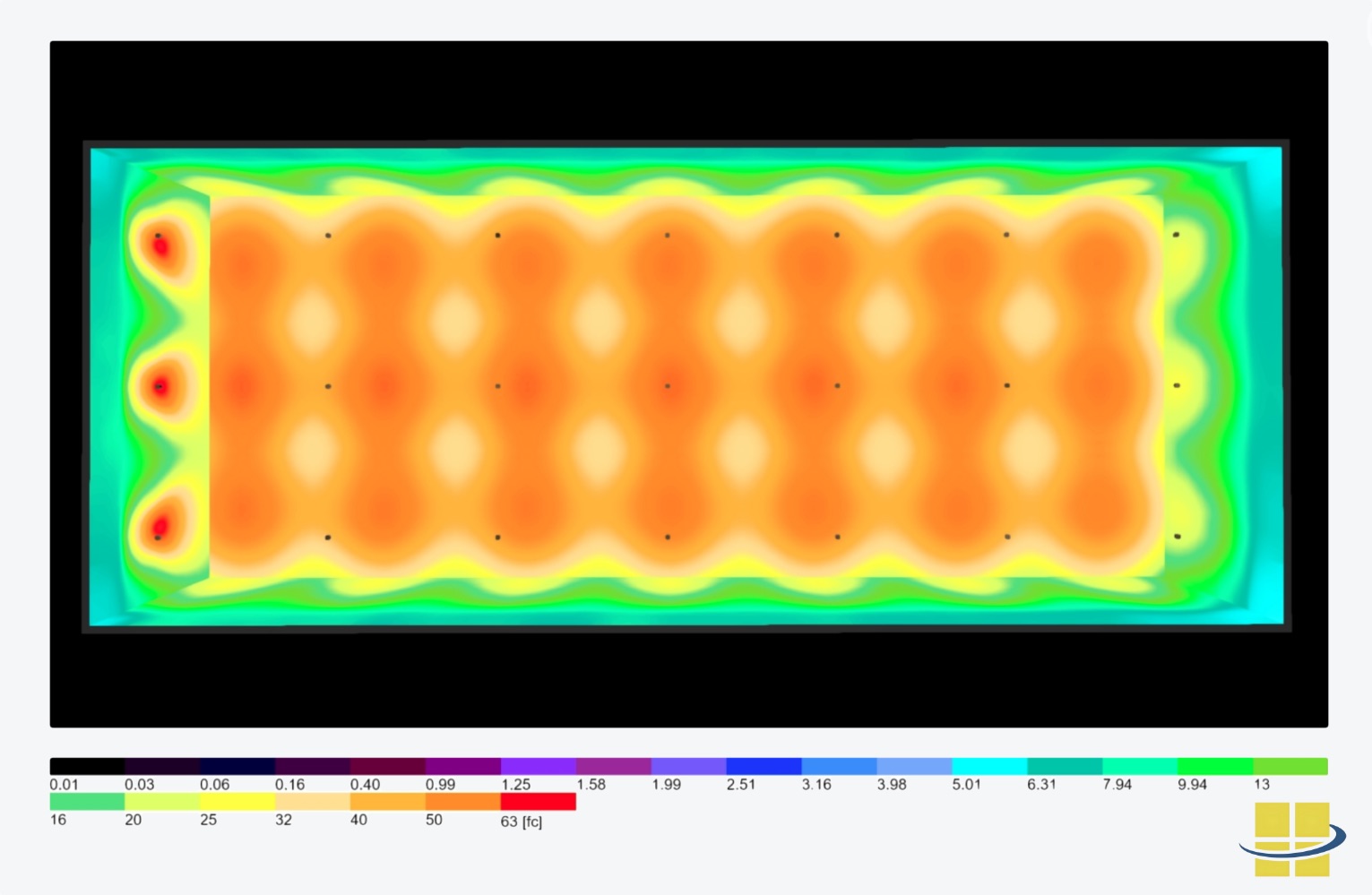Click the cyan 5.01 legend swatch
Image resolution: width=1372 pixels, height=895 pixels.
pos(988,766)
